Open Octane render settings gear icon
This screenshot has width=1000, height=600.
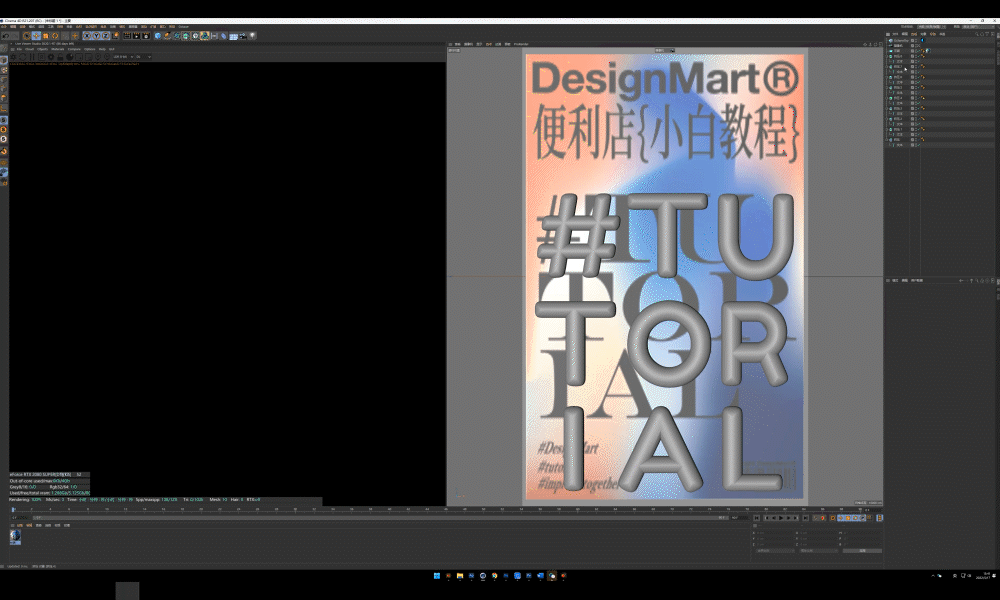pyautogui.click(x=51, y=57)
